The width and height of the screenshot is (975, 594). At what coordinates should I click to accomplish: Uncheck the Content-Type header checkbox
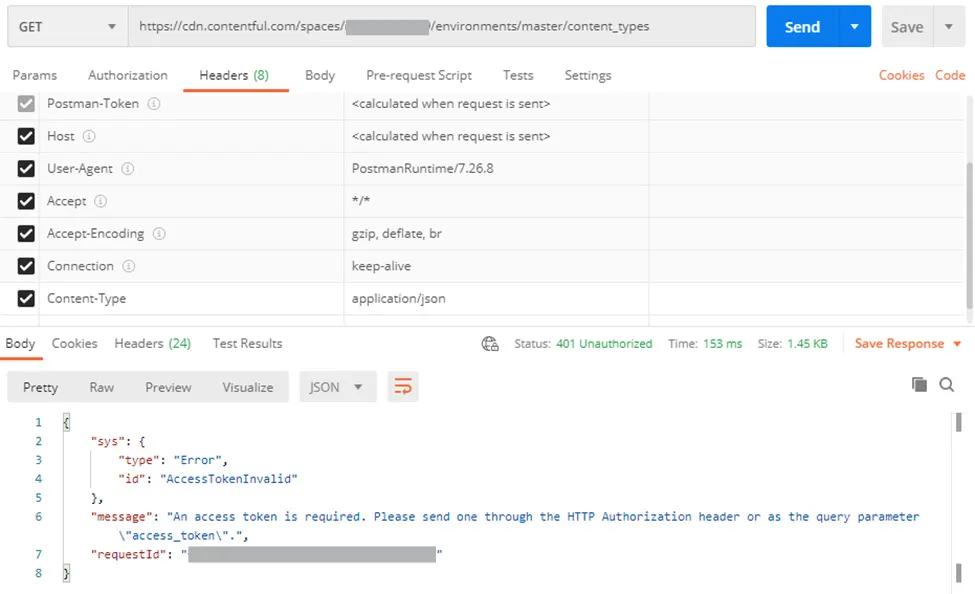click(x=26, y=299)
